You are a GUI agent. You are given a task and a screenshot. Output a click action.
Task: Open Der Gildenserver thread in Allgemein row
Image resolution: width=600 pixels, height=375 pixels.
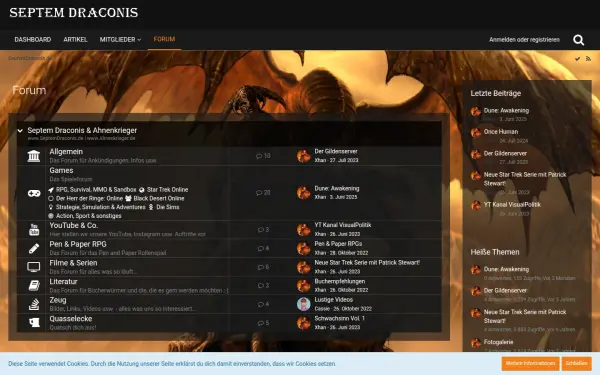click(336, 152)
